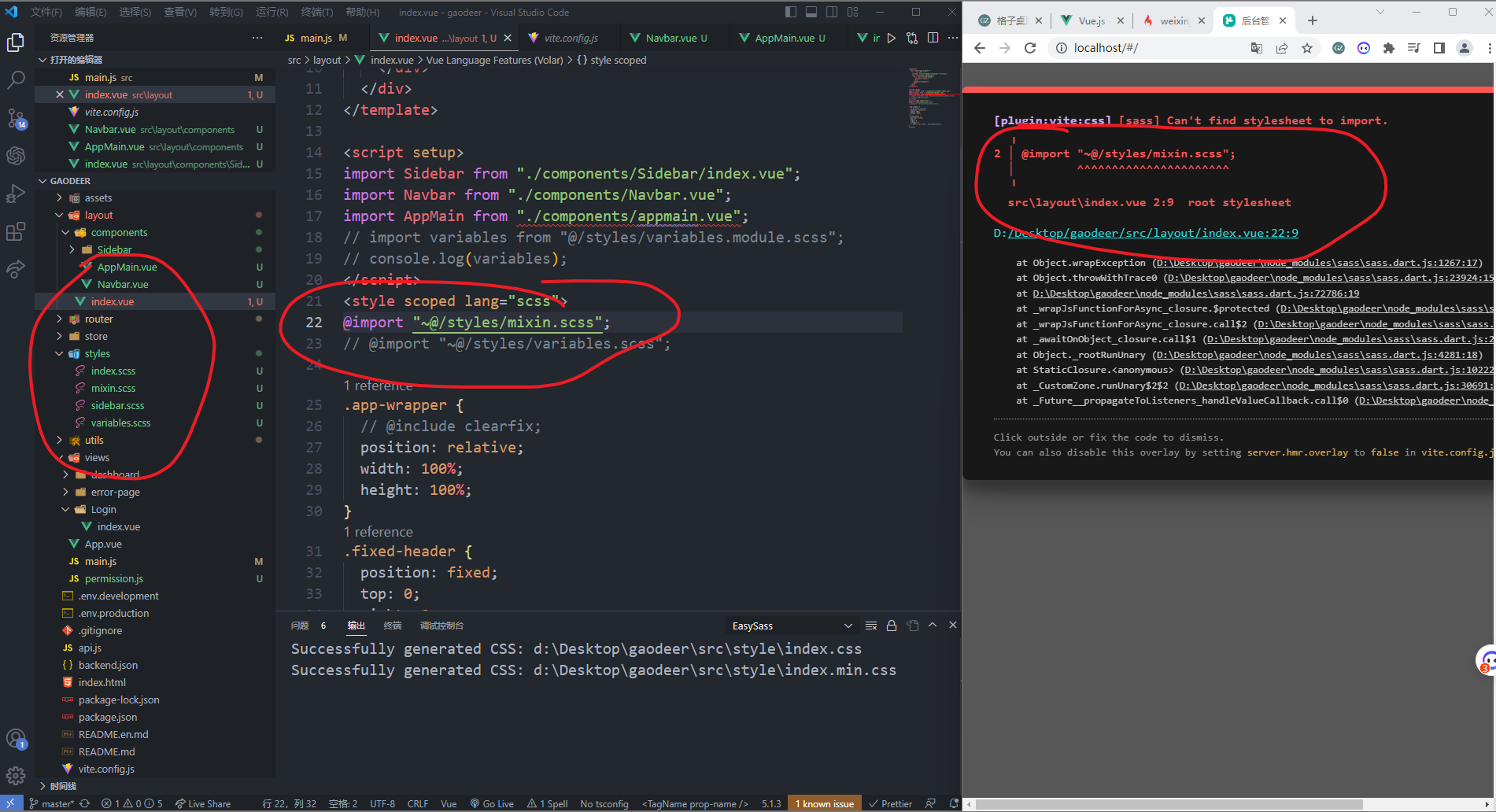
Task: Open variables.scss in the explorer
Action: point(120,423)
